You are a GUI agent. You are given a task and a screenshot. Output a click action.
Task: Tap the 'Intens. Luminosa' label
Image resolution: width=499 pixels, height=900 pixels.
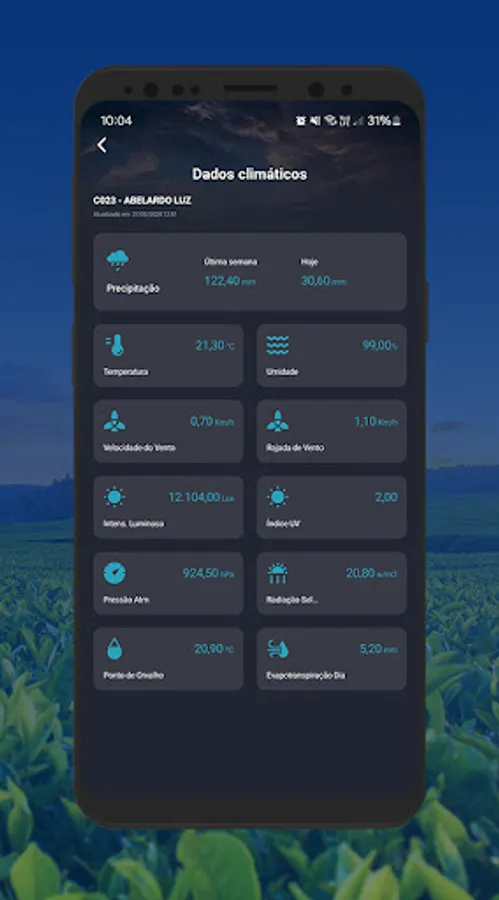point(133,523)
